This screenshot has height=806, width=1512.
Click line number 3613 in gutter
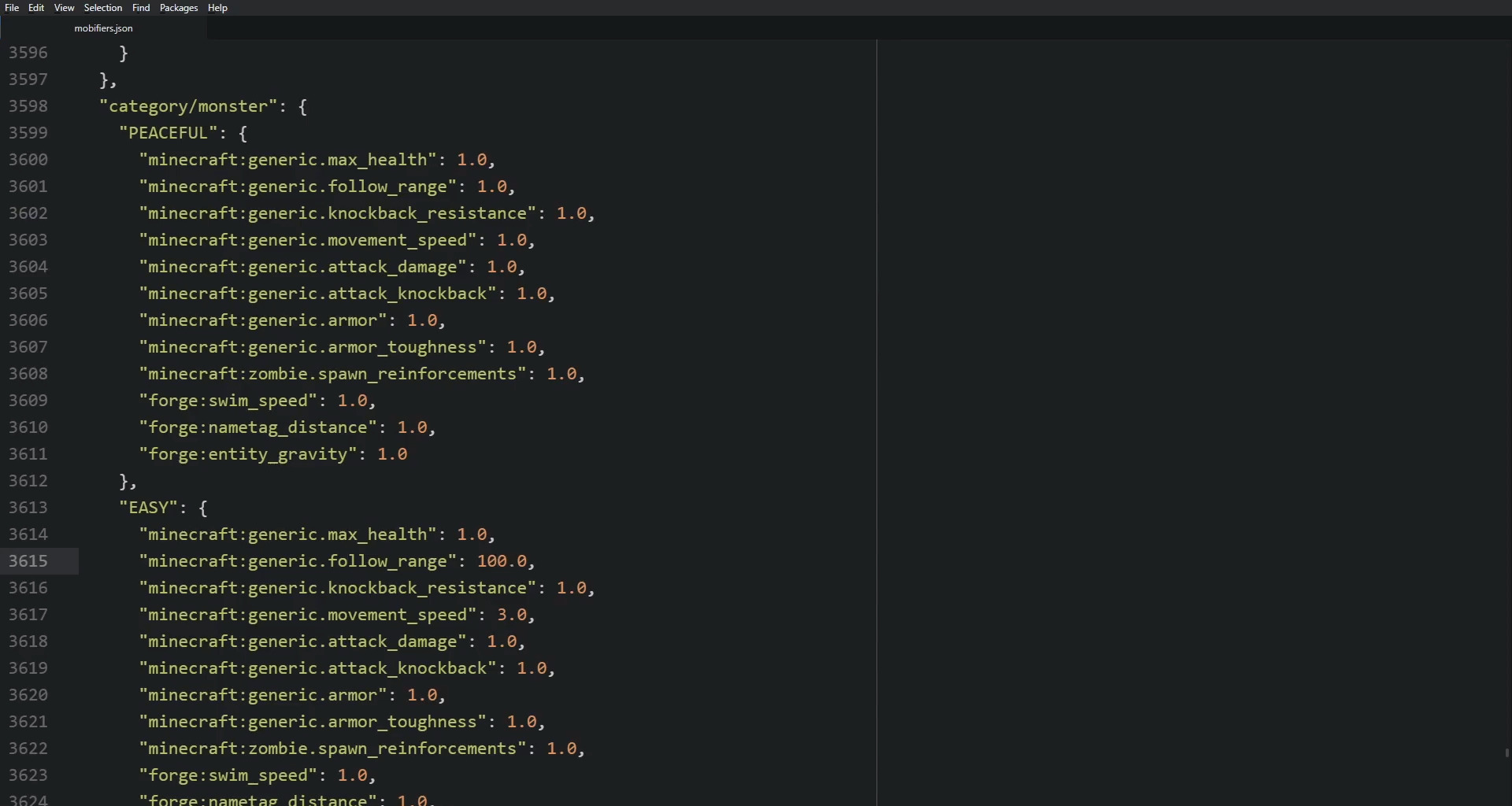[28, 508]
